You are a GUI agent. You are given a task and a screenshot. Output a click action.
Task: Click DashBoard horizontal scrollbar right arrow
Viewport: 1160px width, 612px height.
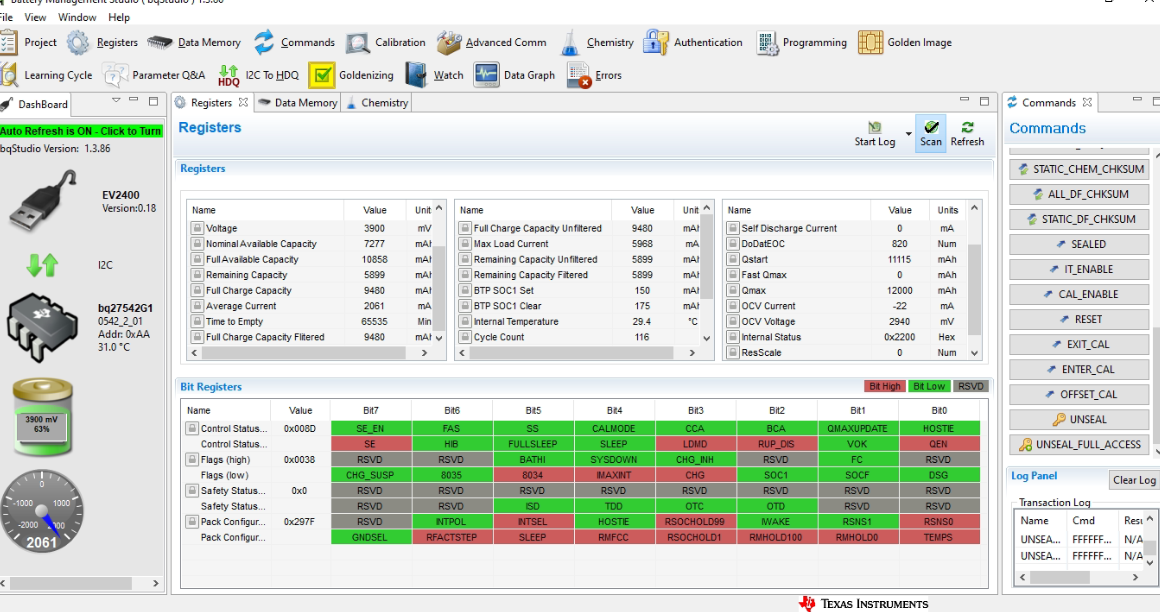[155, 583]
